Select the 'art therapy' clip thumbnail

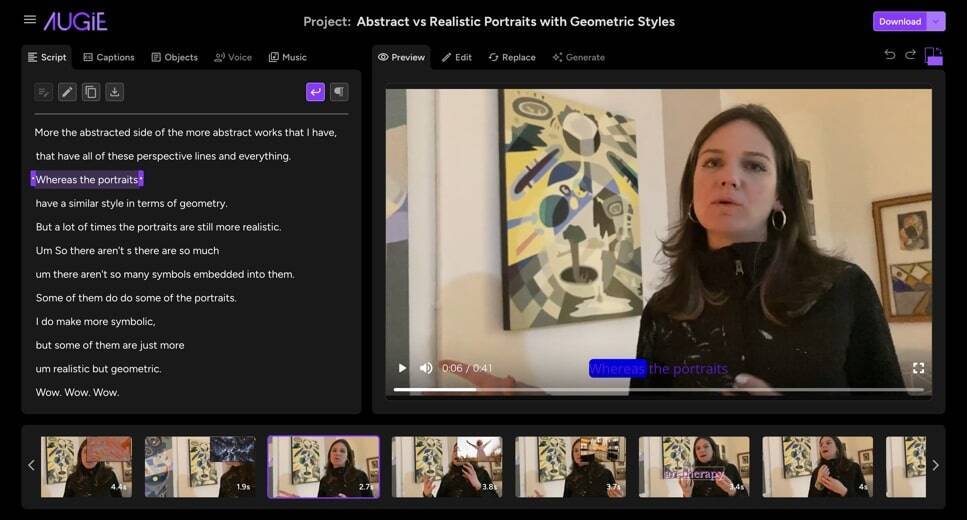694,466
